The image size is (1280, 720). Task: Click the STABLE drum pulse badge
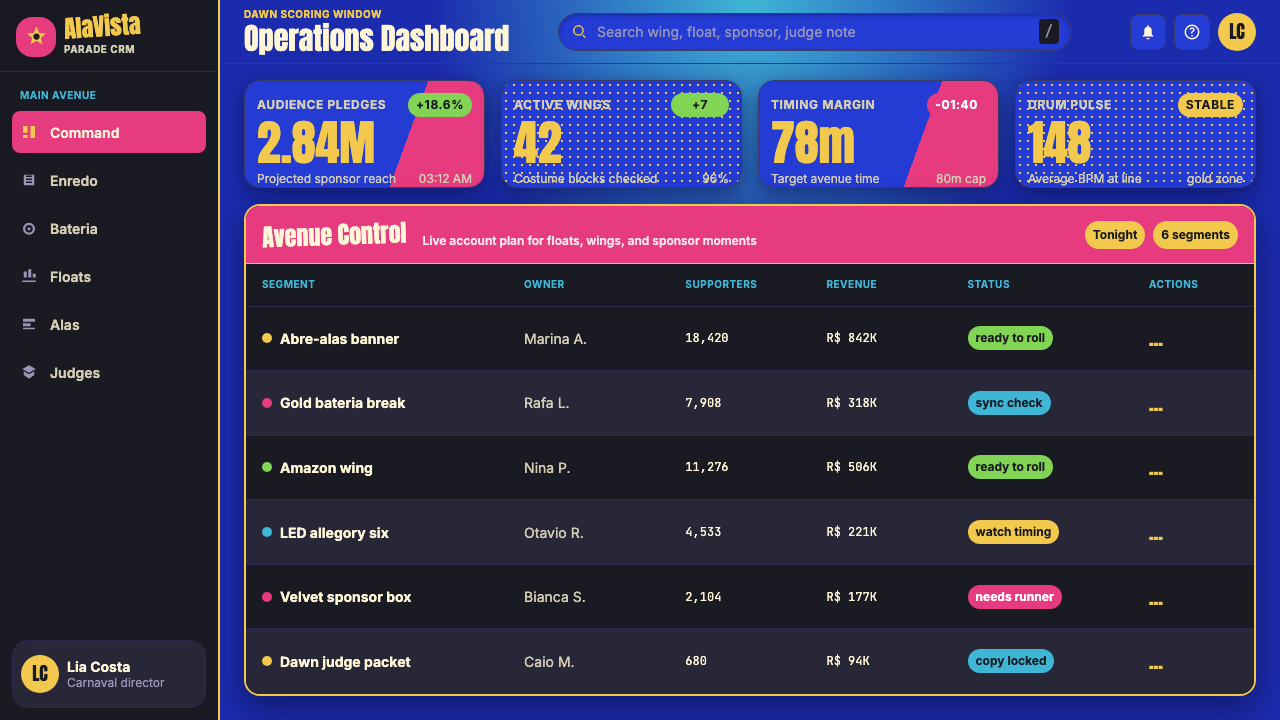(1210, 105)
